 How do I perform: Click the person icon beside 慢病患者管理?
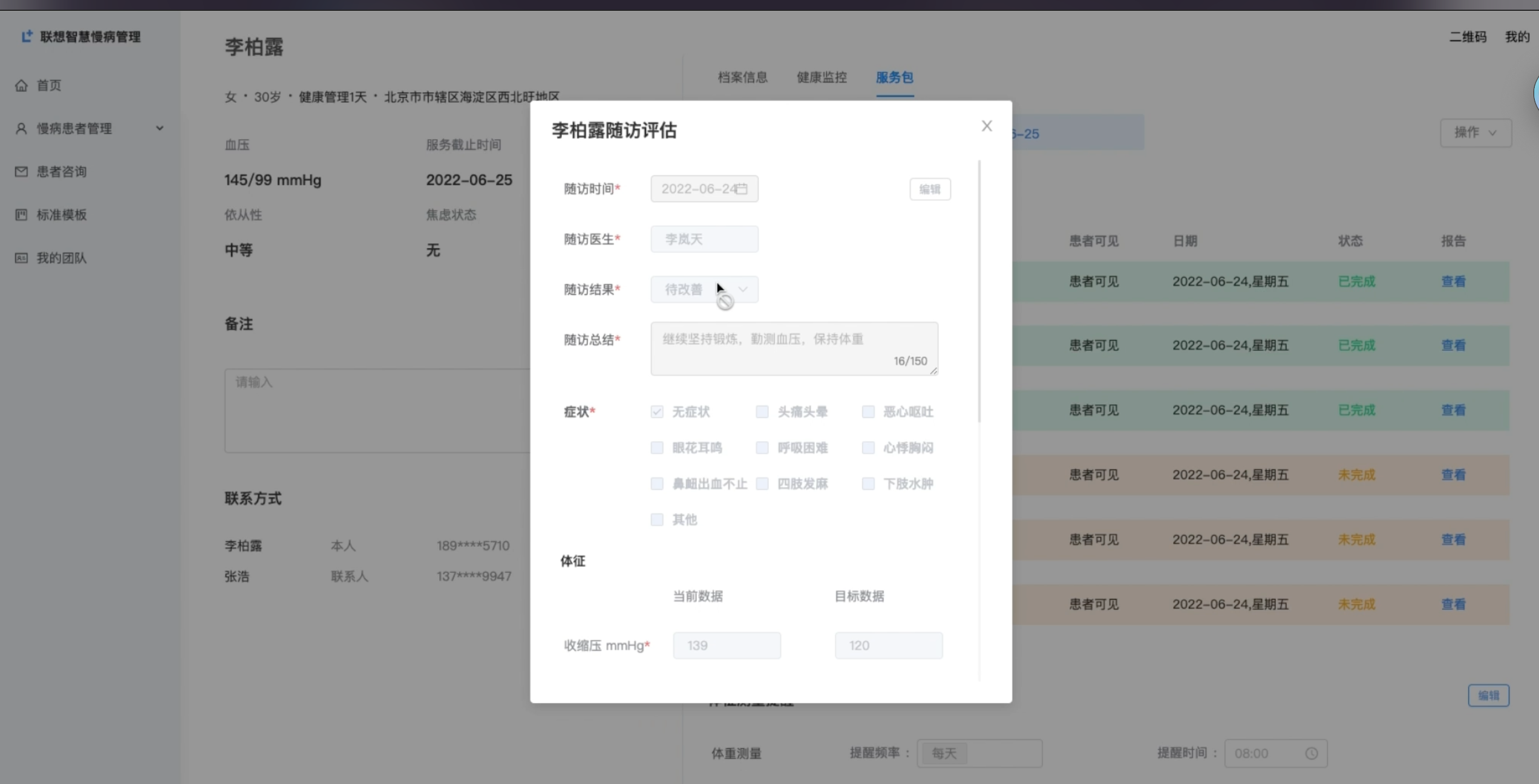click(x=21, y=128)
